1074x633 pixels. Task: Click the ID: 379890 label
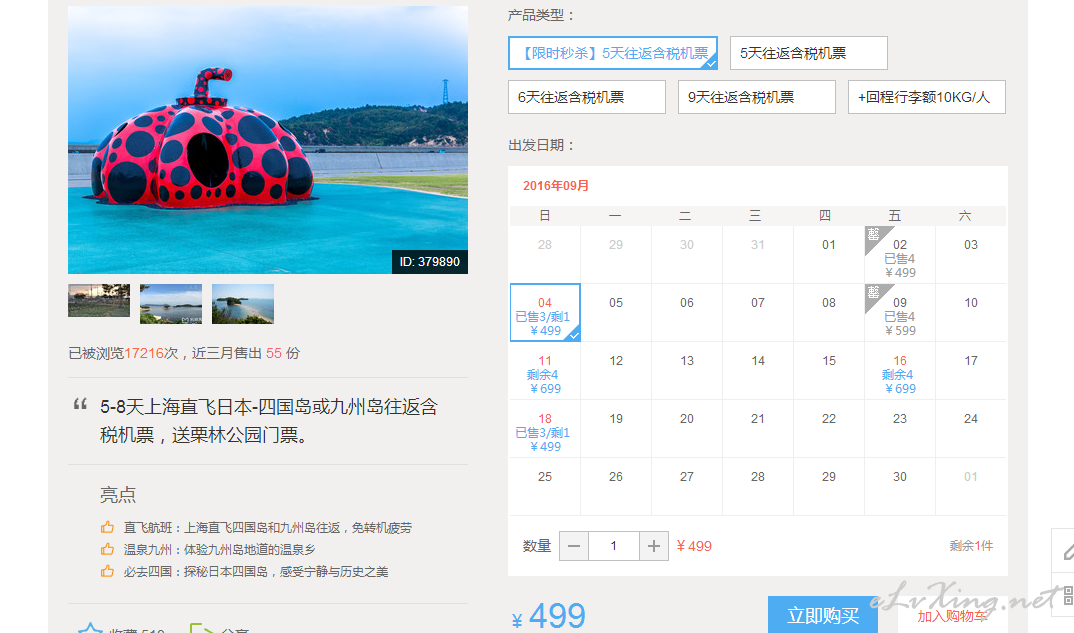click(429, 262)
